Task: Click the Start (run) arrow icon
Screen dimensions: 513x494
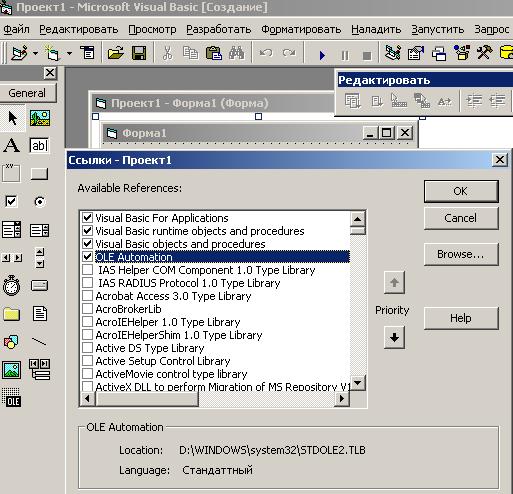Action: tap(322, 55)
